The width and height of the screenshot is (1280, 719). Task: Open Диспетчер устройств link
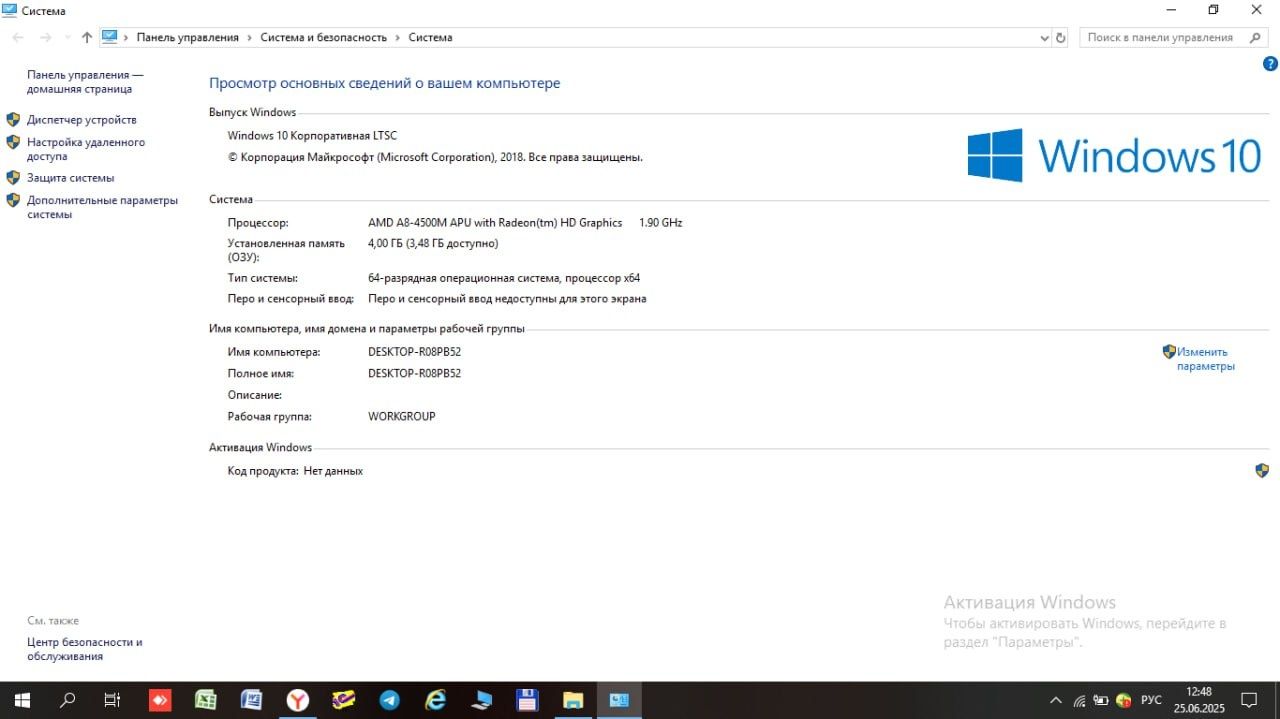[x=82, y=119]
